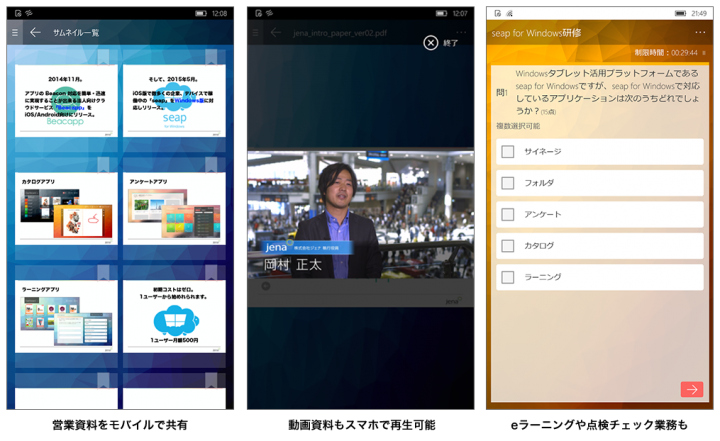Select jena_intro_paper_ver02.pdf title text
Image resolution: width=720 pixels, height=441 pixels.
click(x=340, y=33)
